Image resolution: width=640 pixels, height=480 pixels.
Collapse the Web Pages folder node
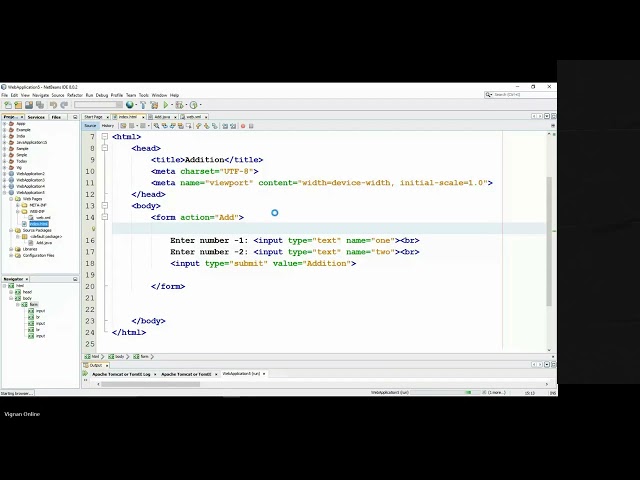click(11, 199)
